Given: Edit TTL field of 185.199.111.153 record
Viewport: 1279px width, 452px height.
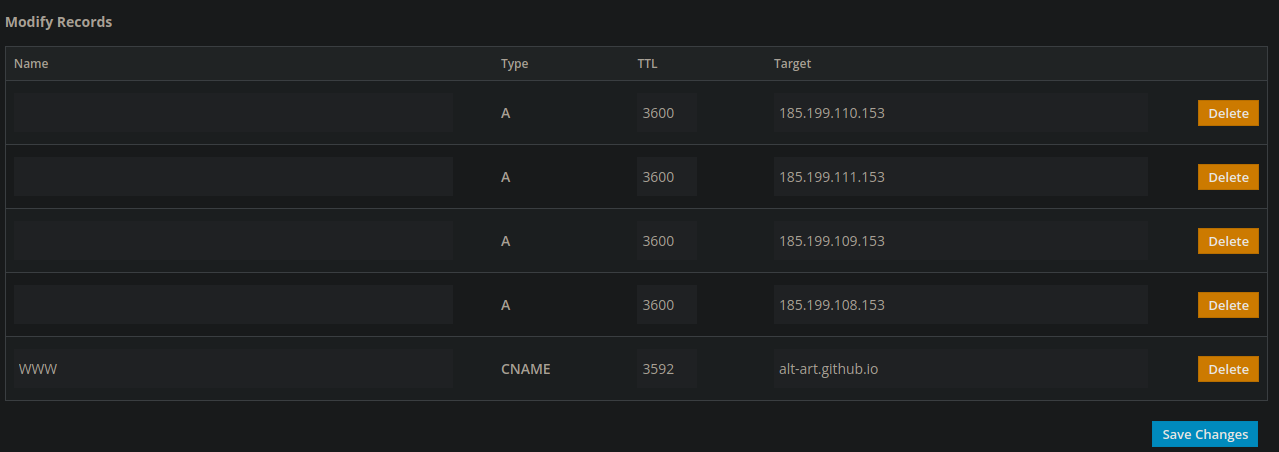Looking at the screenshot, I should point(666,177).
